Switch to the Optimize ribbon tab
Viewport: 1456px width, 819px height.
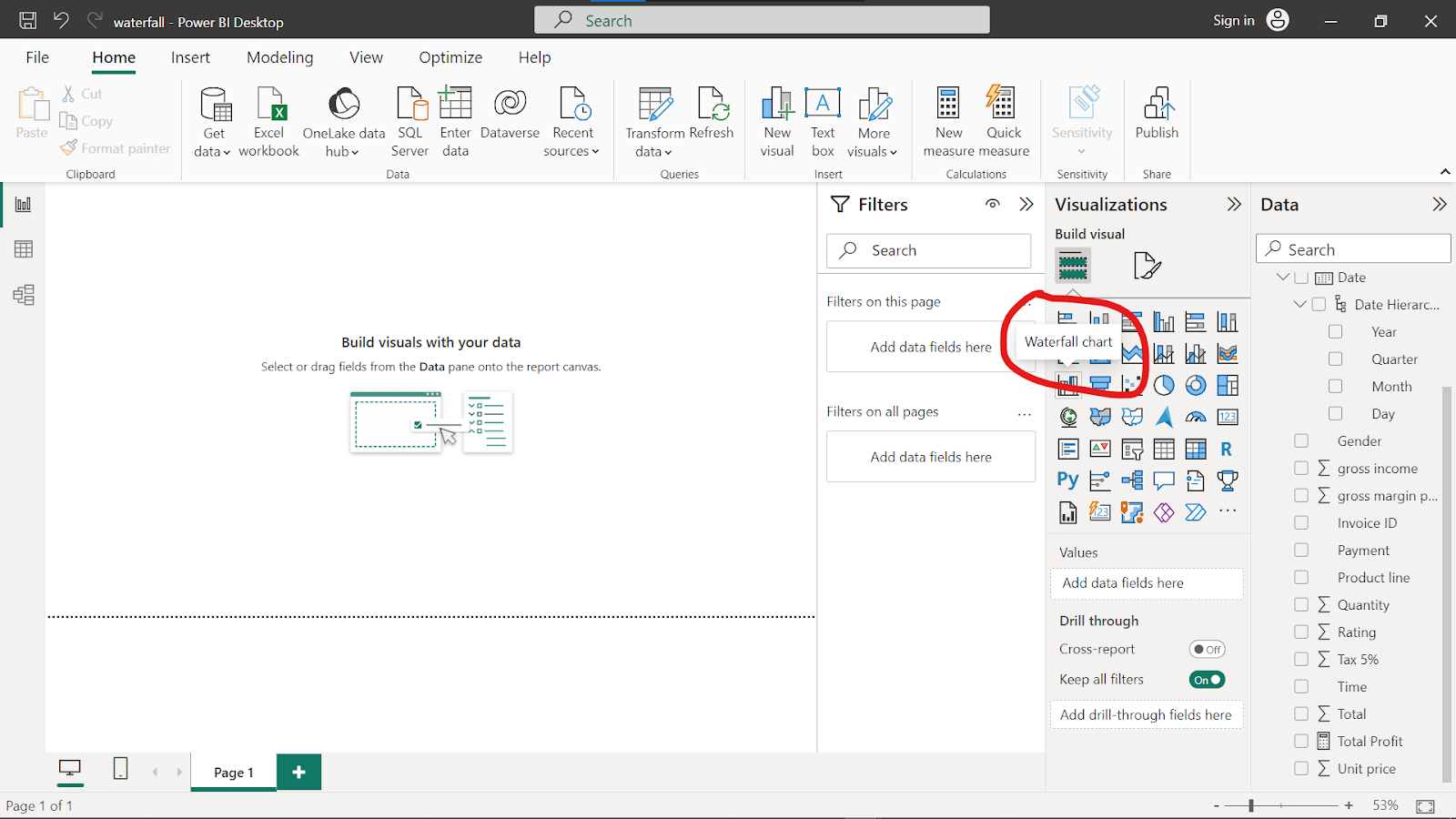click(x=450, y=57)
